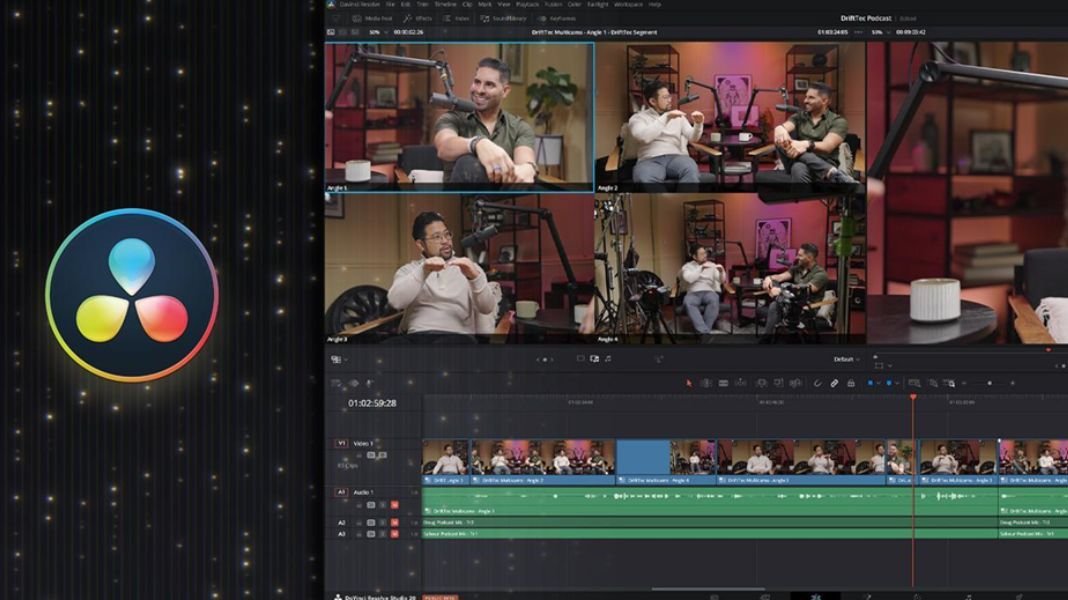Activate the Trim Edit Mode tool
Image resolution: width=1068 pixels, height=600 pixels.
point(706,383)
